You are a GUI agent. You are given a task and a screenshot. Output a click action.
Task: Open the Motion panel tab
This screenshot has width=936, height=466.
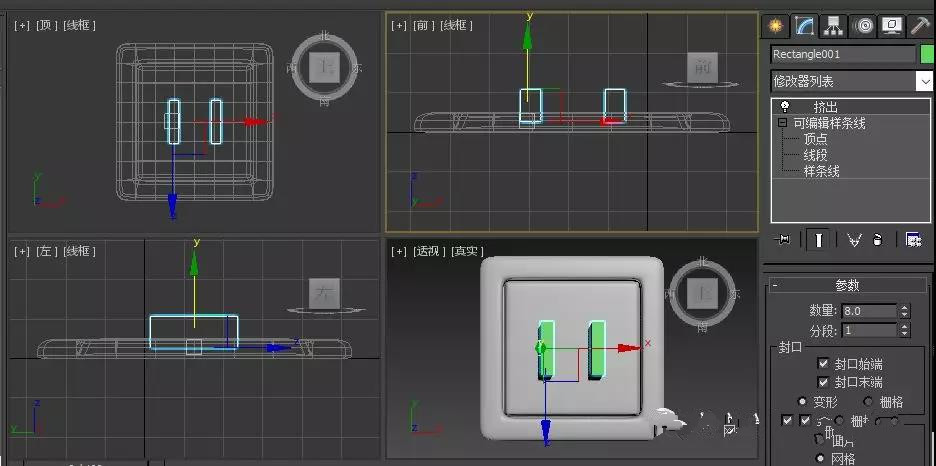(863, 26)
